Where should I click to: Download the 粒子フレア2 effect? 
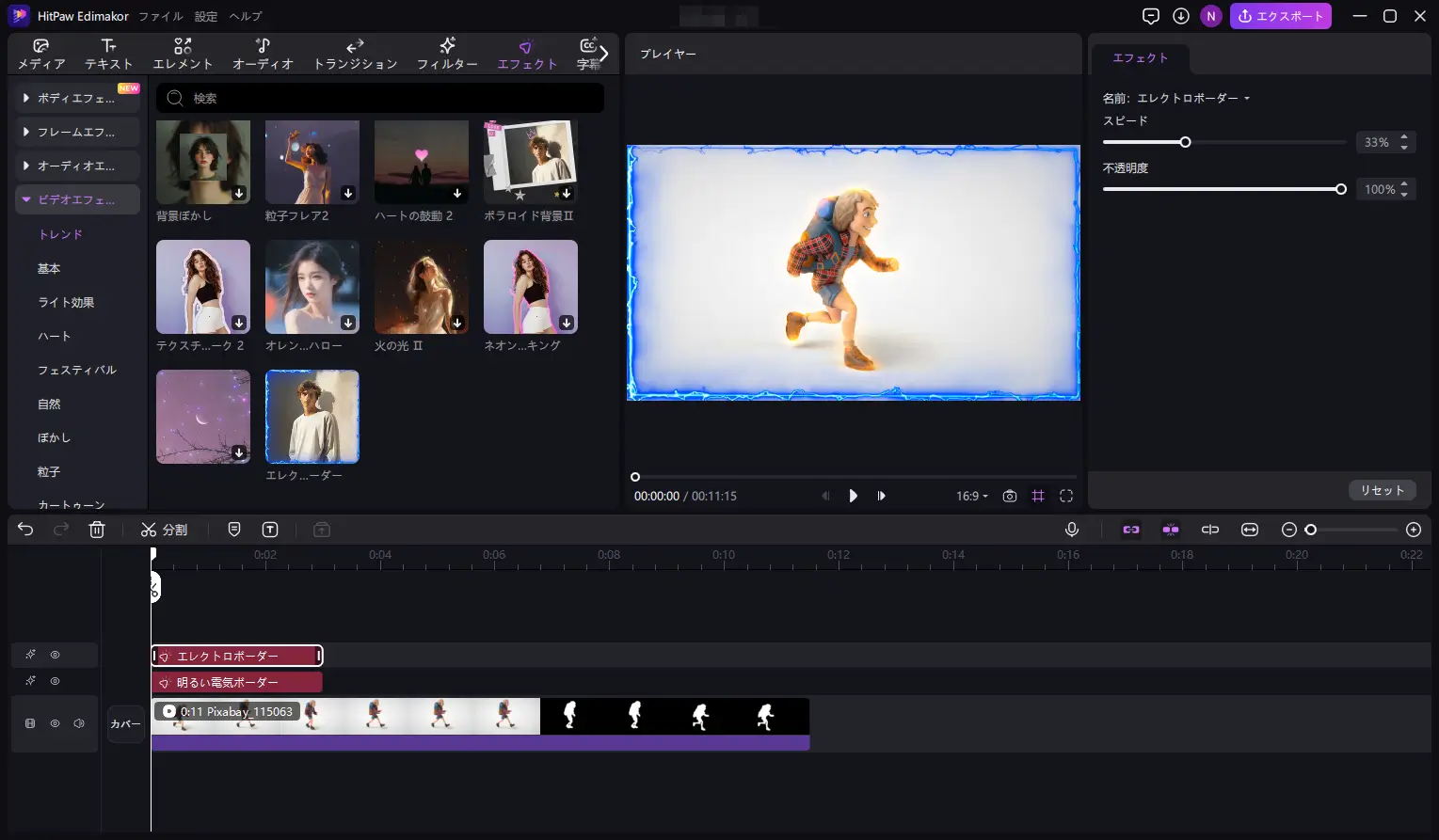tap(348, 193)
